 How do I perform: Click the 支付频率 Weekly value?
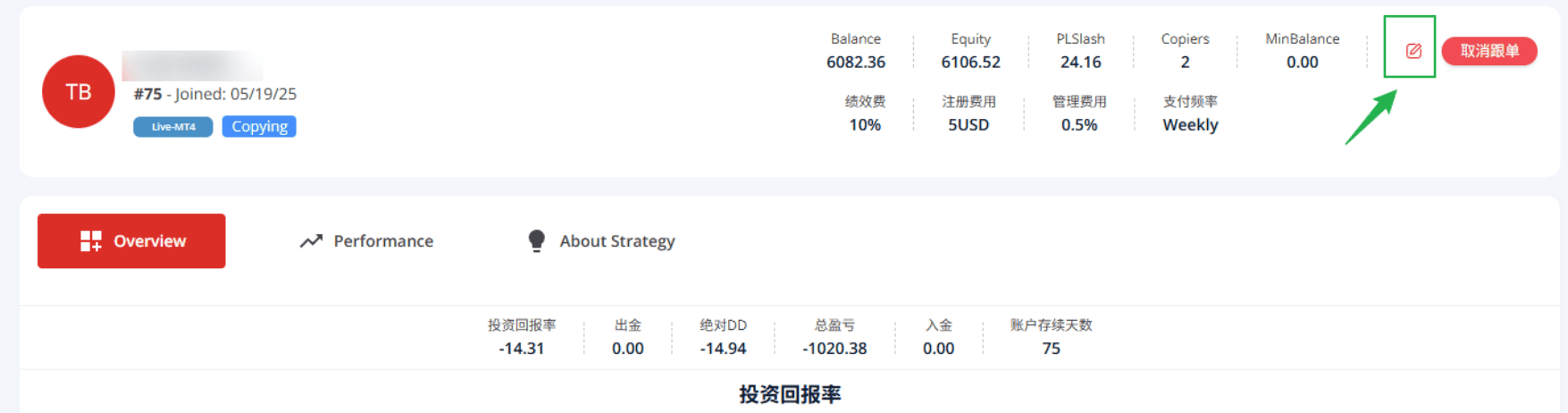tap(1190, 125)
